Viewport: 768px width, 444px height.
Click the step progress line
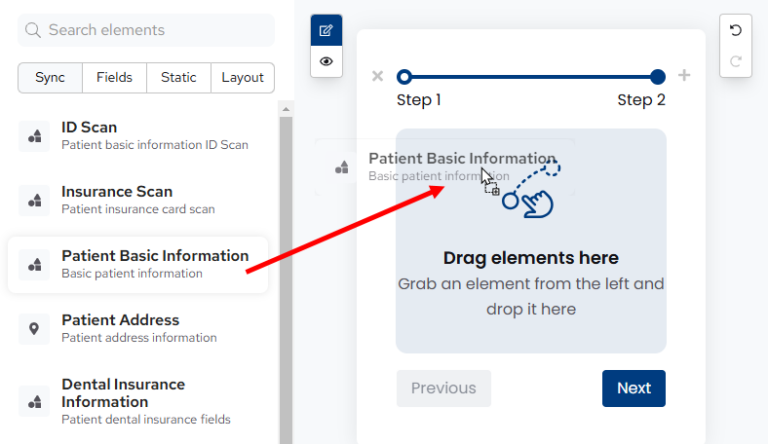(x=531, y=76)
